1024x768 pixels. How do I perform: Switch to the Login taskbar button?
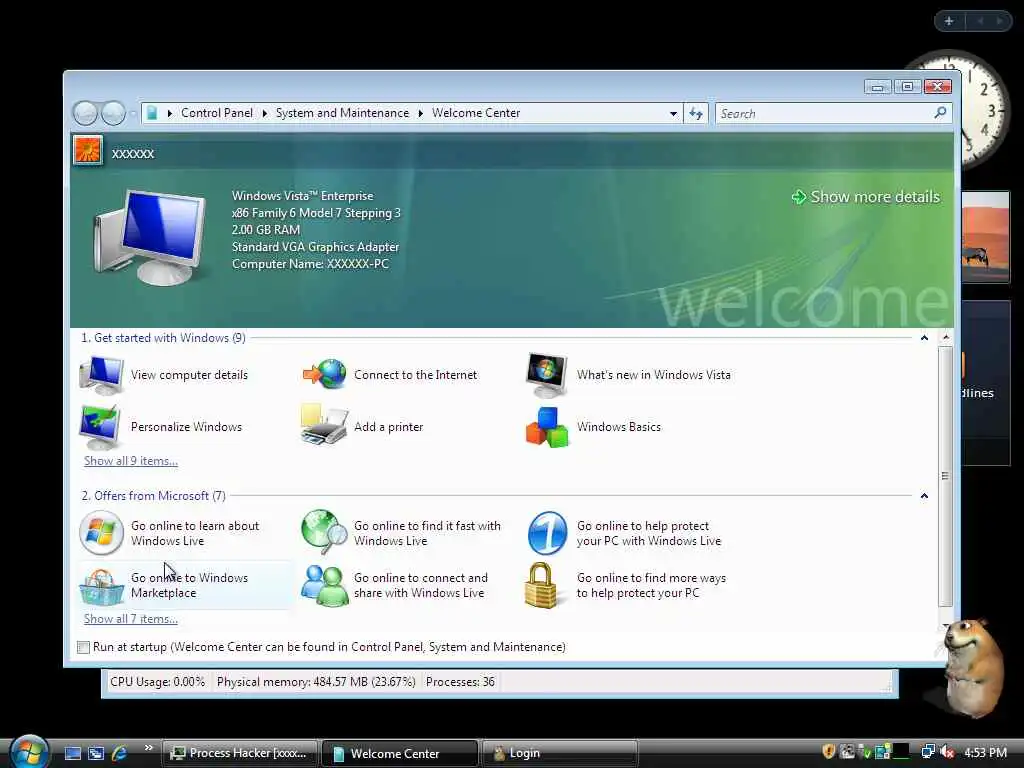[x=560, y=754]
